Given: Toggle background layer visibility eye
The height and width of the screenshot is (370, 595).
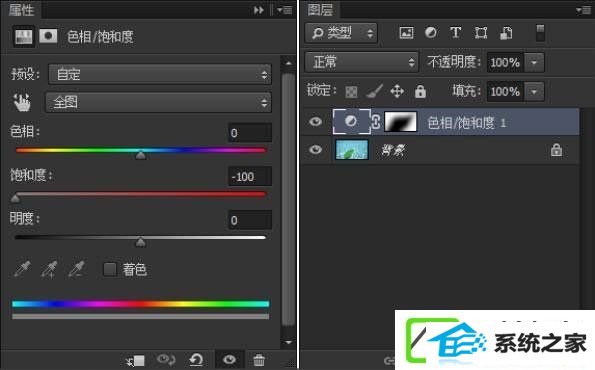Looking at the screenshot, I should (x=315, y=150).
